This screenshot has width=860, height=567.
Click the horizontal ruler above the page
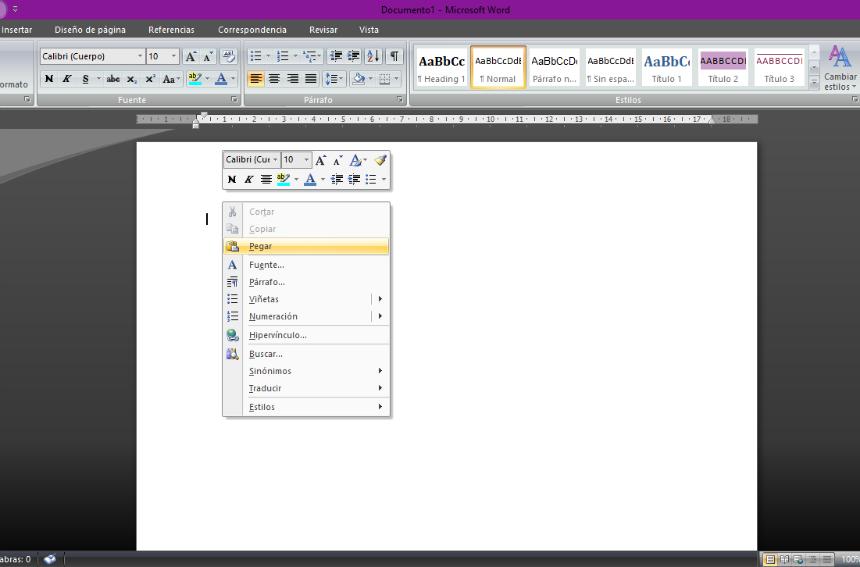450,119
